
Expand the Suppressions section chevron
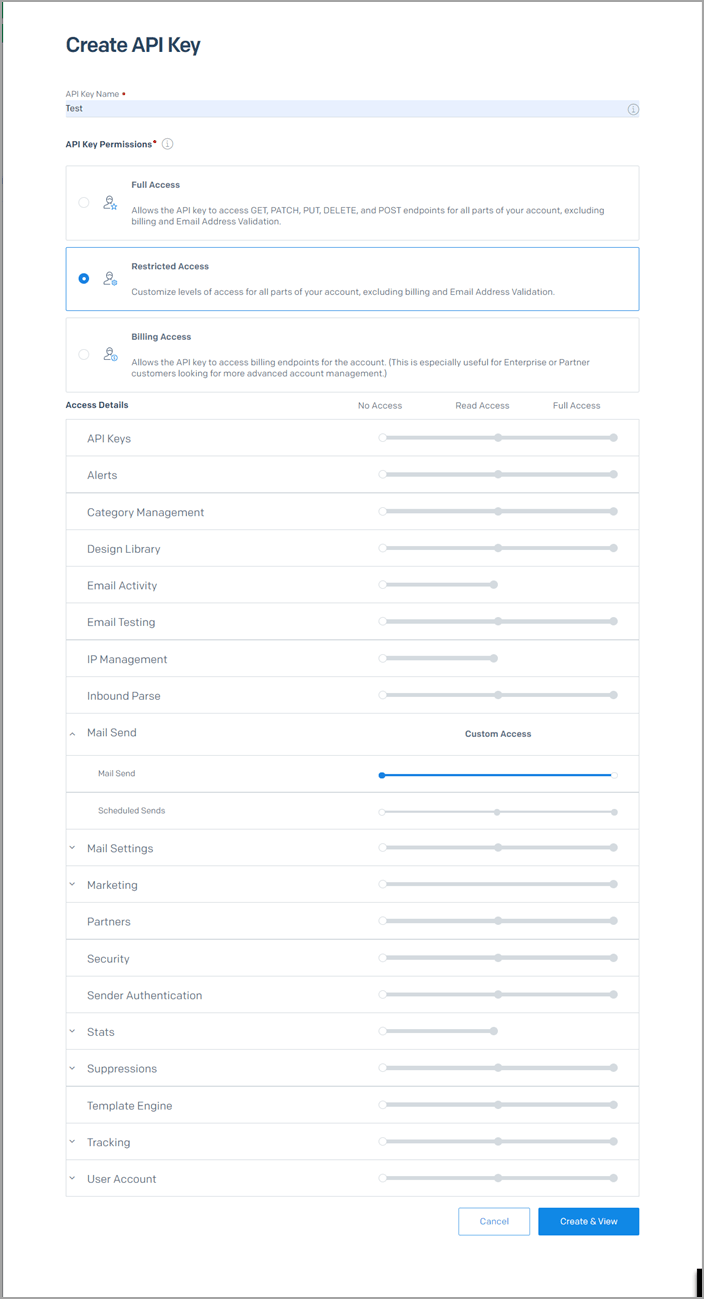pyautogui.click(x=72, y=1068)
